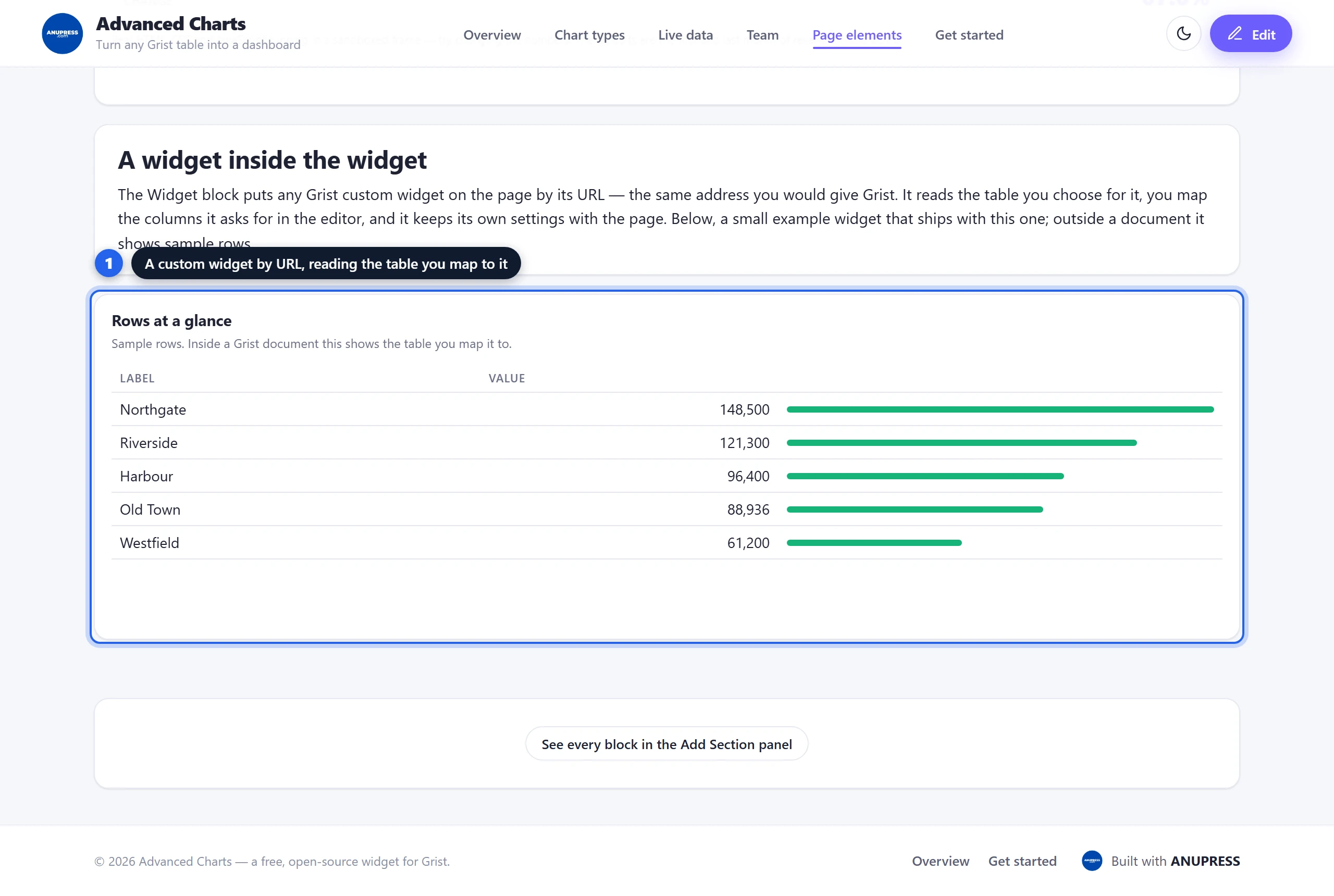Select the Old Town row label
The width and height of the screenshot is (1334, 896).
click(x=150, y=509)
